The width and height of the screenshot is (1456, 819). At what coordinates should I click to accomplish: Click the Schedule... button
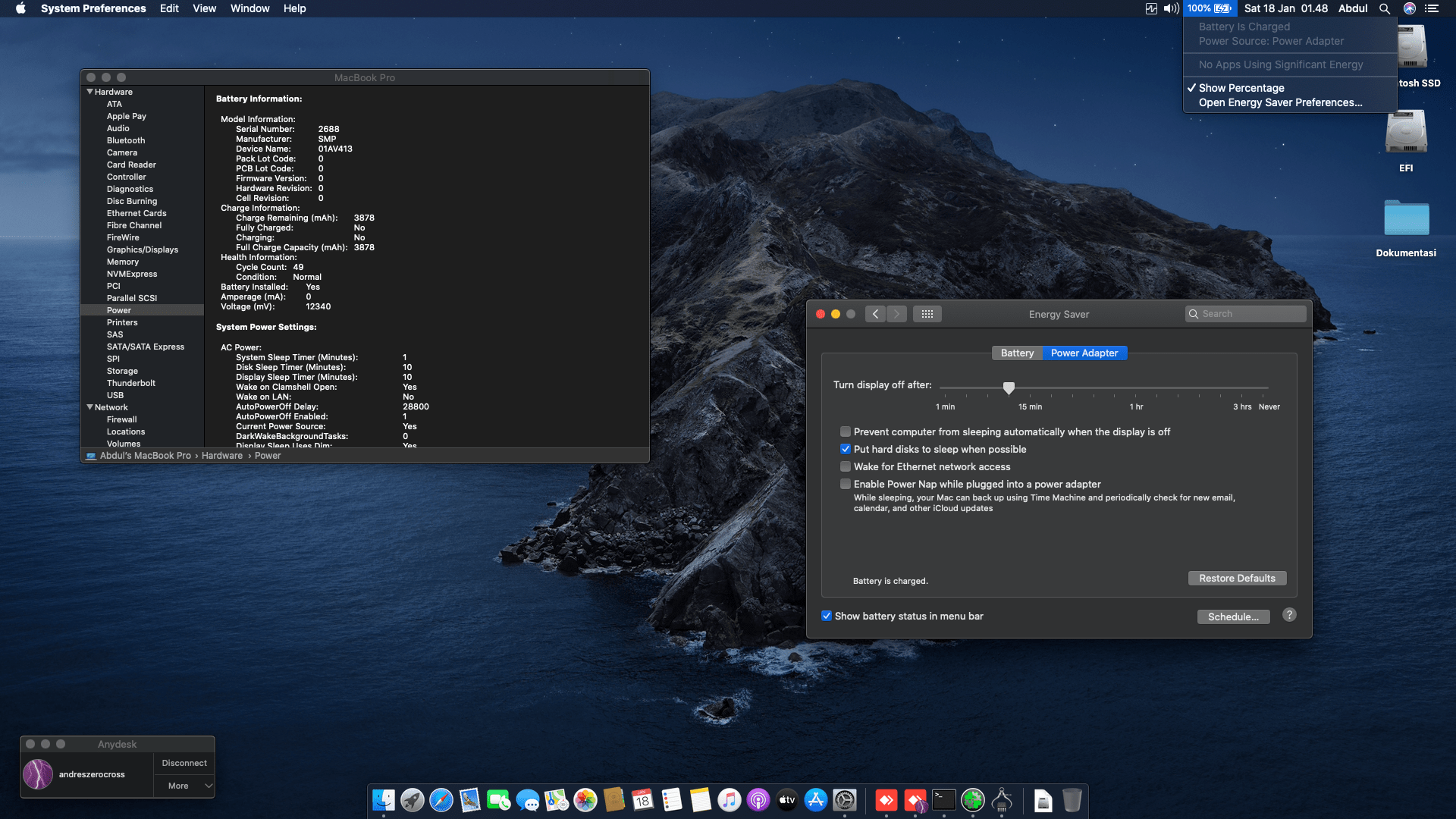point(1233,617)
